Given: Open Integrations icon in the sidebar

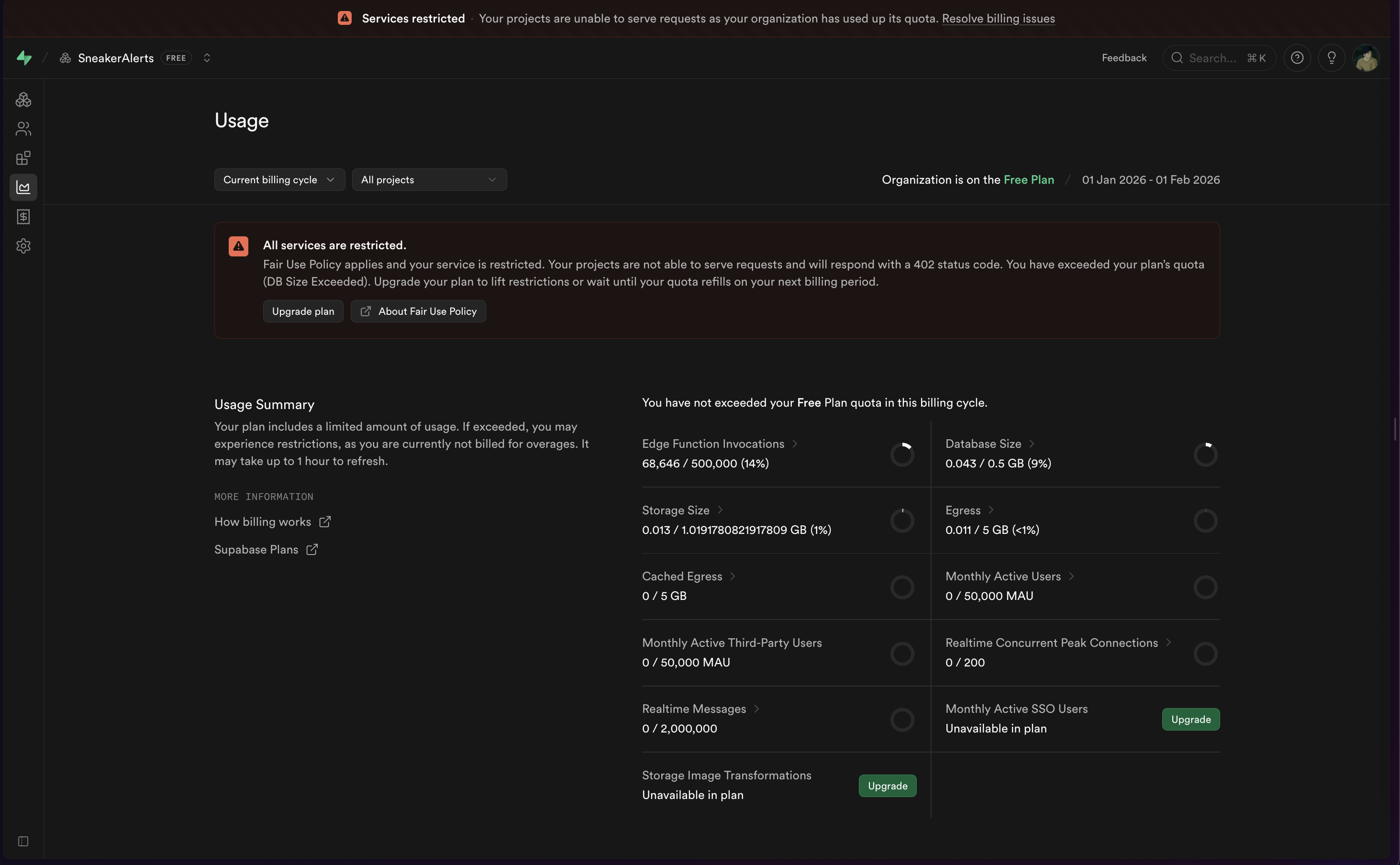Looking at the screenshot, I should (23, 158).
